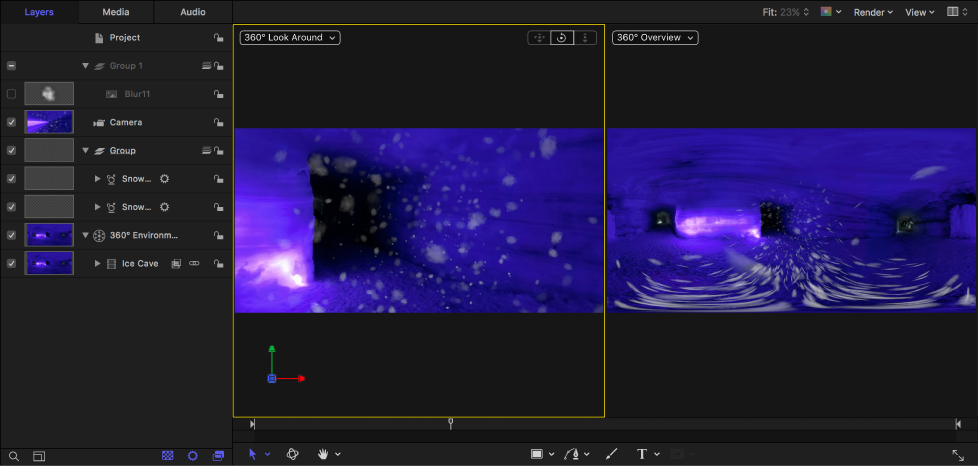Collapse the Group disclosure triangle

[85, 150]
